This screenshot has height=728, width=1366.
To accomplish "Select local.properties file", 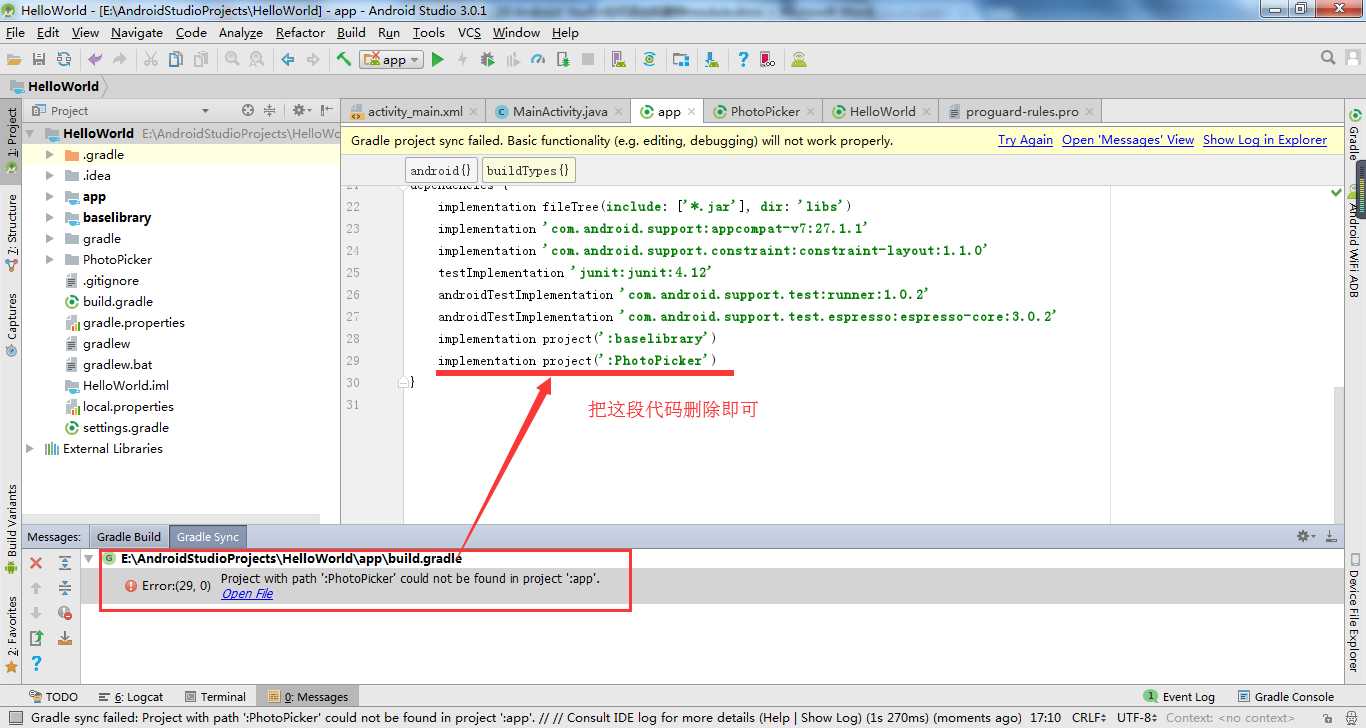I will click(128, 407).
